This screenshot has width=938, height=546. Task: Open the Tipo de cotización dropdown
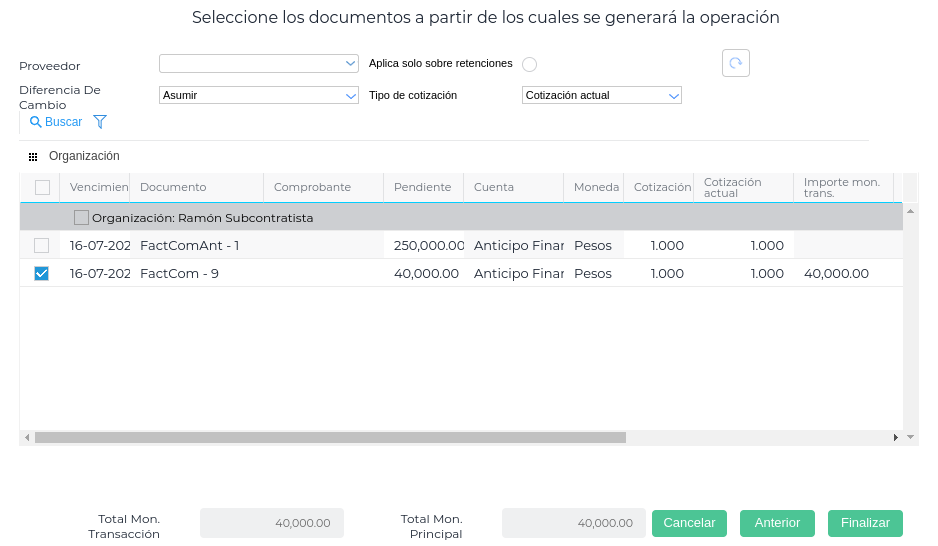coord(601,95)
